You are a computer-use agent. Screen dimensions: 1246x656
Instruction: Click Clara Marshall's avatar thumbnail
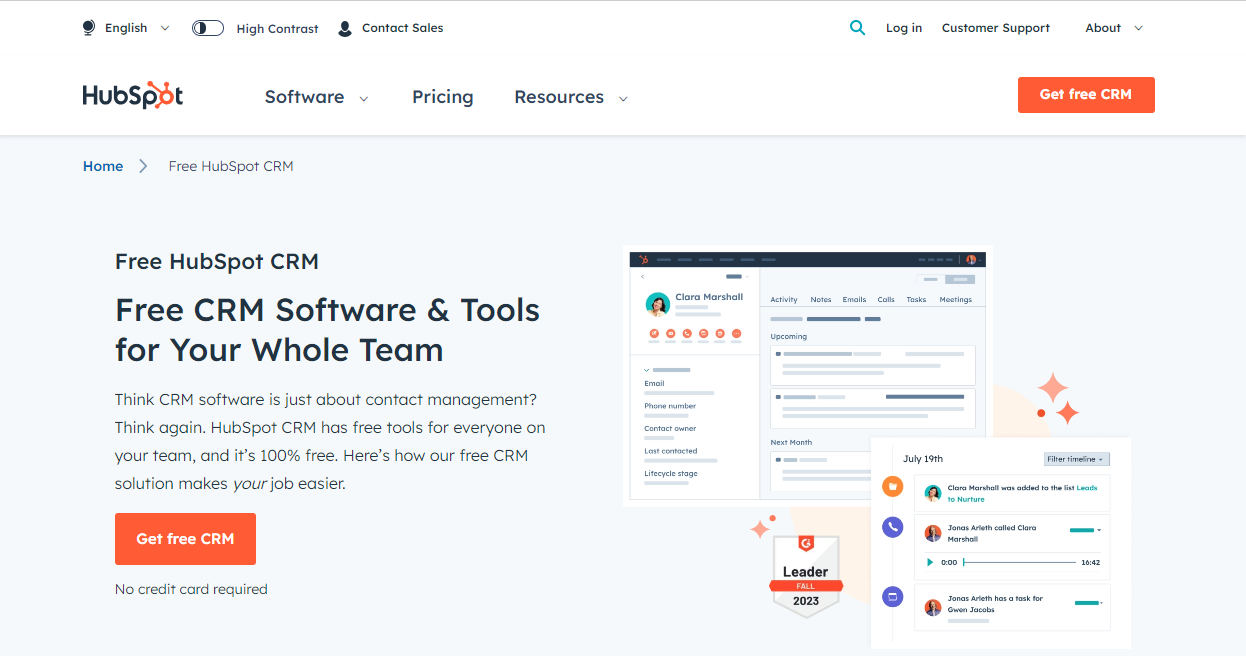click(658, 303)
